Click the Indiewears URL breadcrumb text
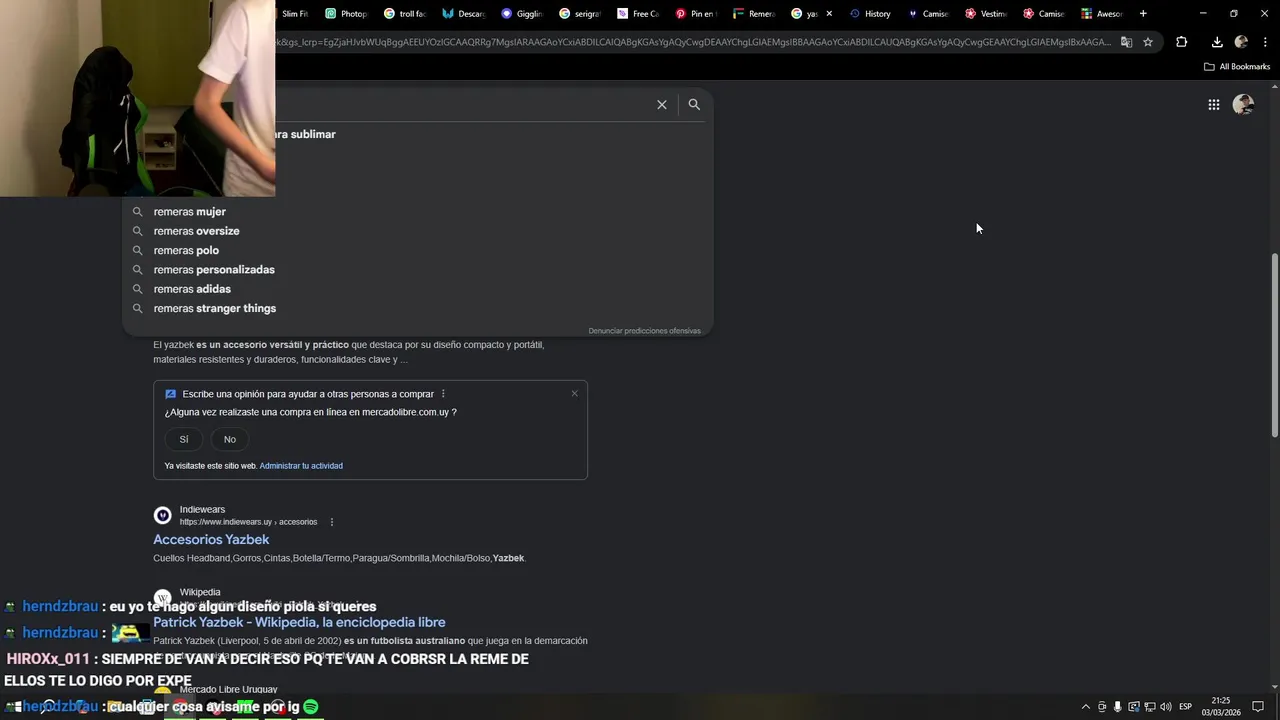 [x=248, y=522]
